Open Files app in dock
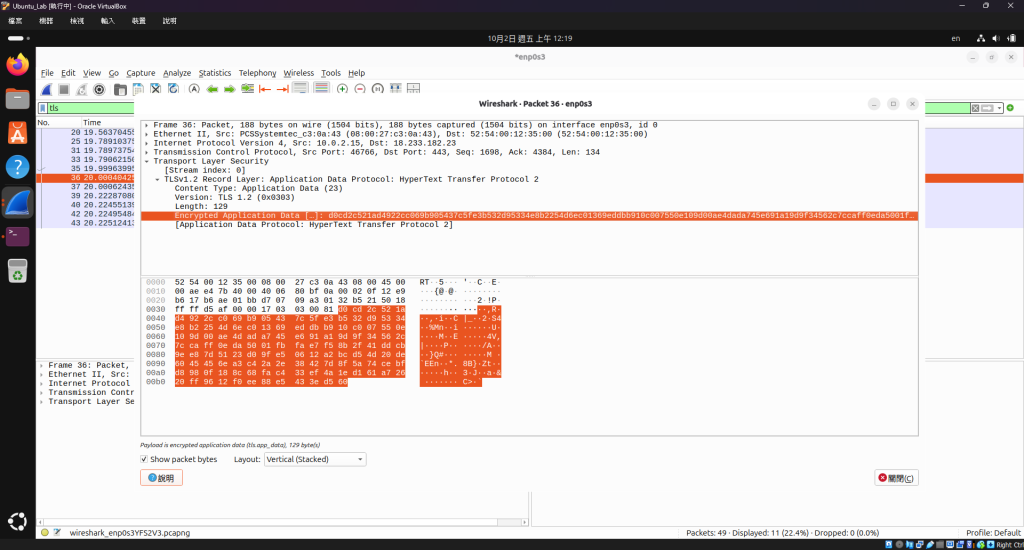Screen dimensions: 1024x550 point(18,99)
